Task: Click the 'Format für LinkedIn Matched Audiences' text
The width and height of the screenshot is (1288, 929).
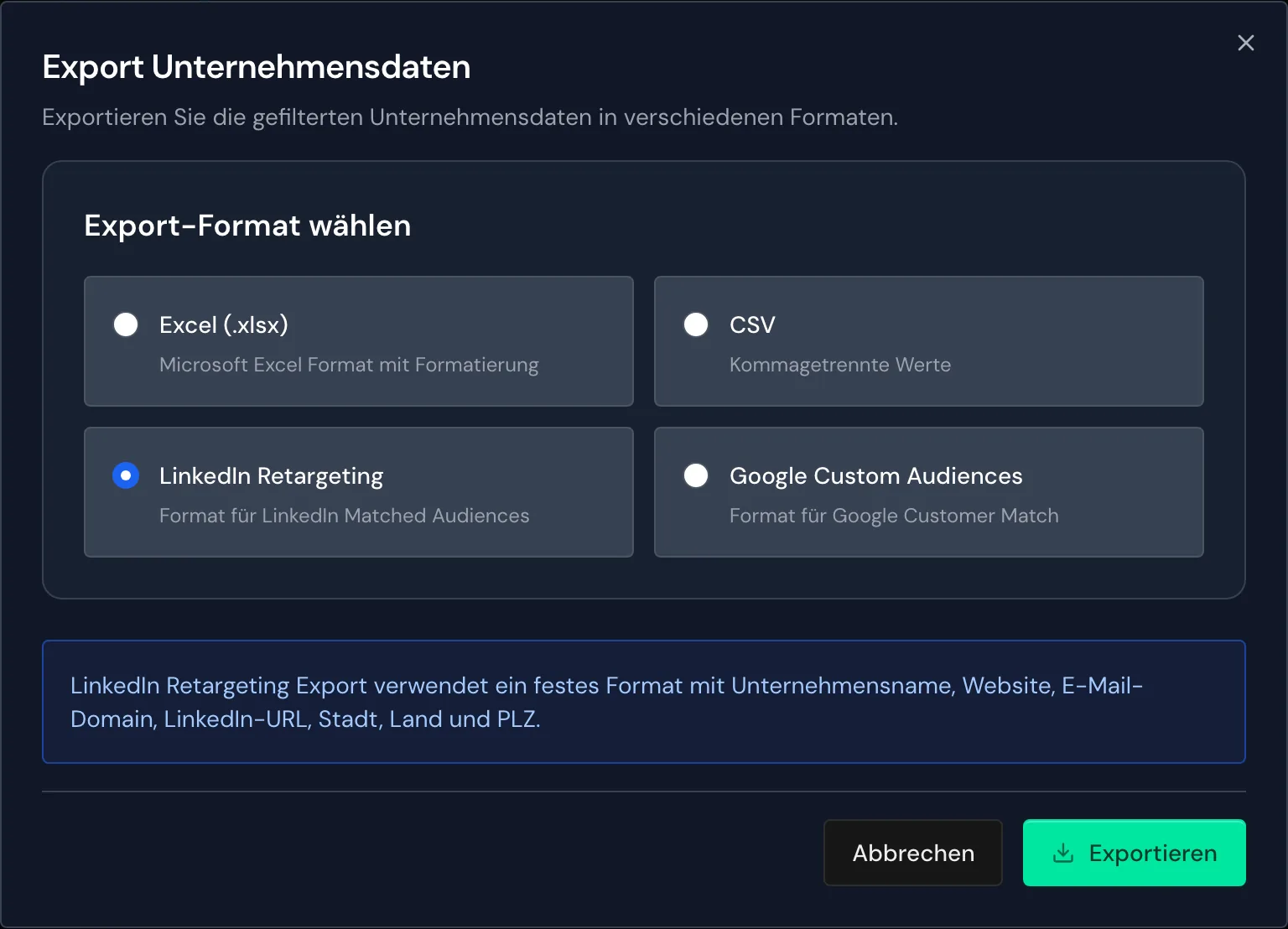Action: coord(345,516)
